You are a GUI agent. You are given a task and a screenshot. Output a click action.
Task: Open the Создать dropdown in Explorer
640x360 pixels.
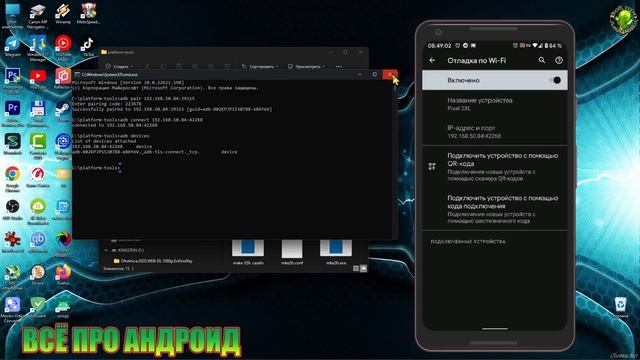point(119,66)
